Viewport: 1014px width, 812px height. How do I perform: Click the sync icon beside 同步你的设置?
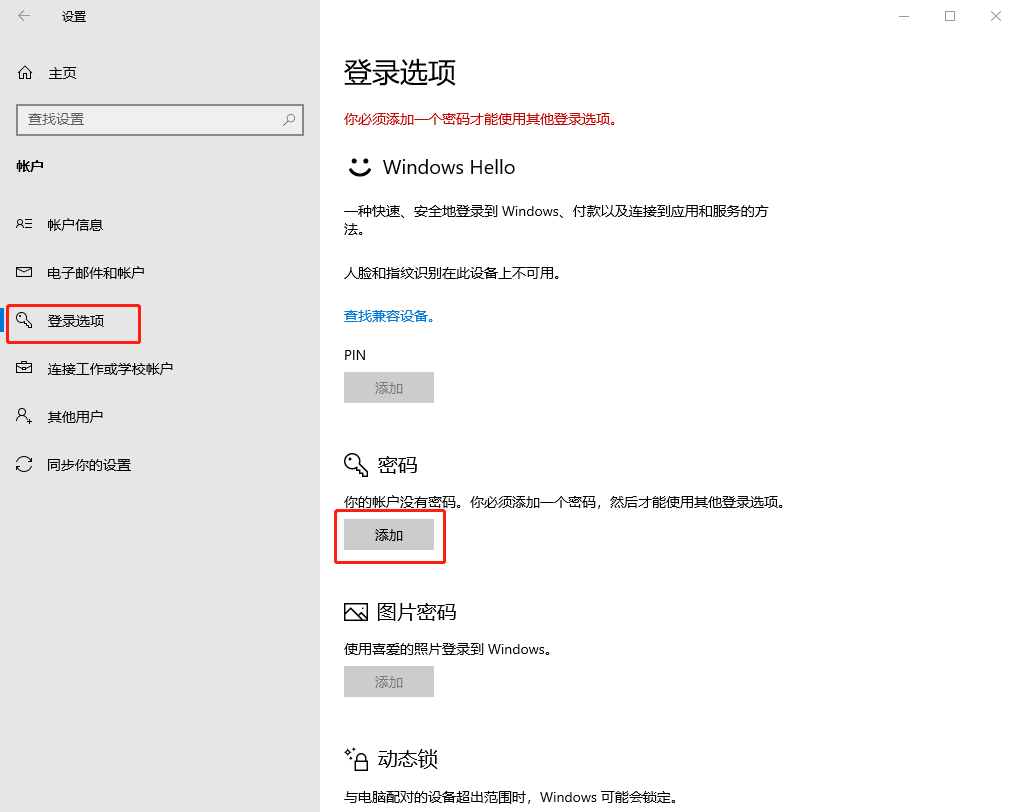point(25,464)
